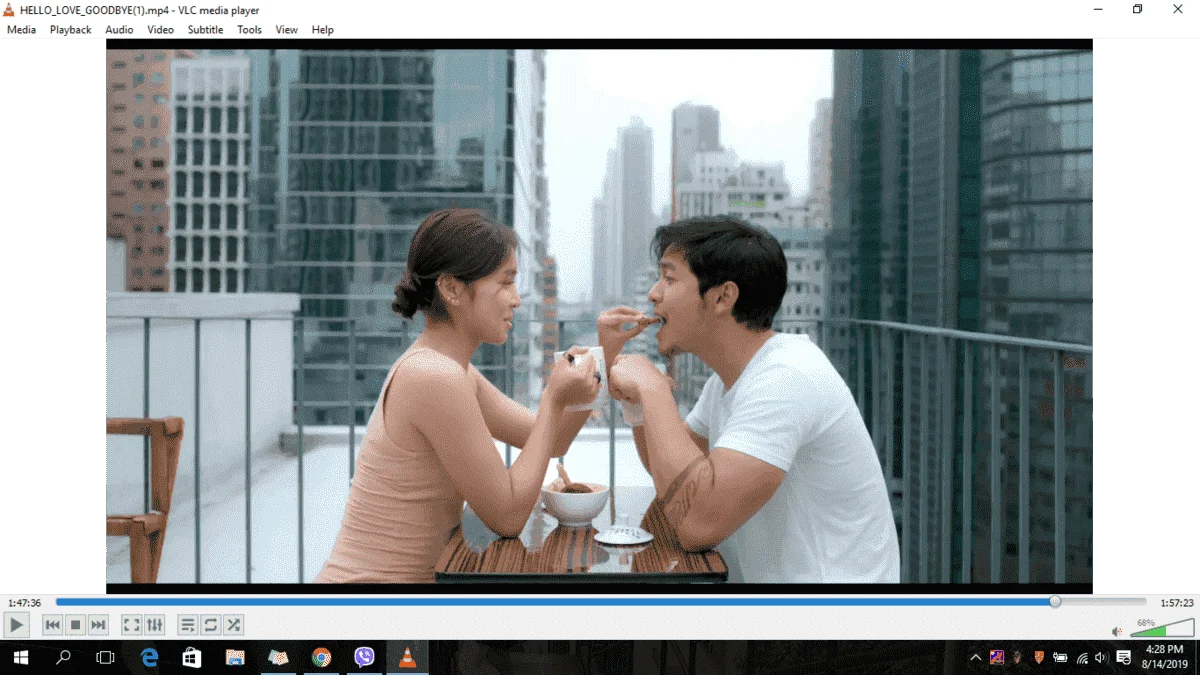Screen dimensions: 1200x675
Task: Click the Play button in VLC
Action: tap(16, 625)
